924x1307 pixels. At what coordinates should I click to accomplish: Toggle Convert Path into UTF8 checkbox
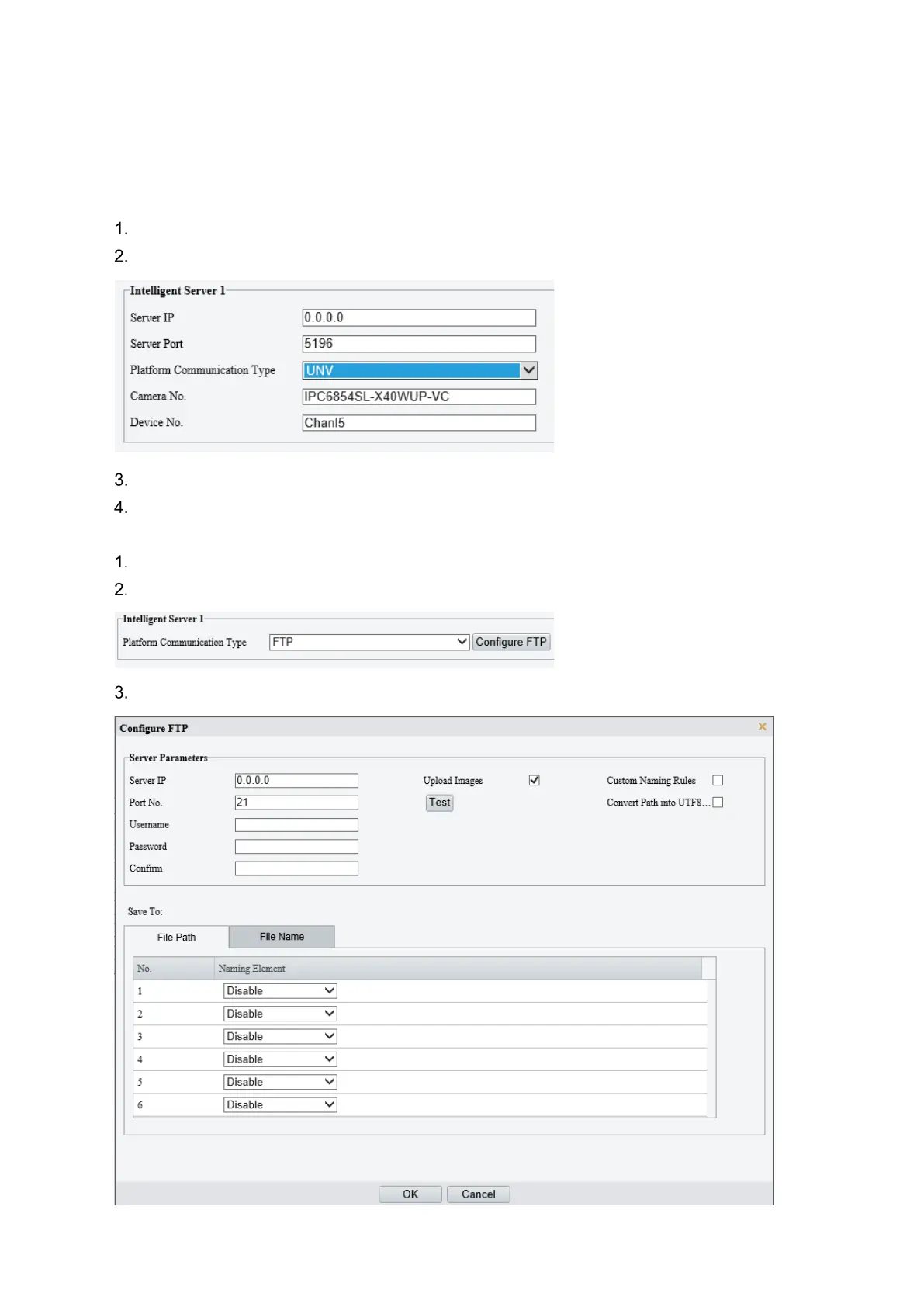click(718, 803)
